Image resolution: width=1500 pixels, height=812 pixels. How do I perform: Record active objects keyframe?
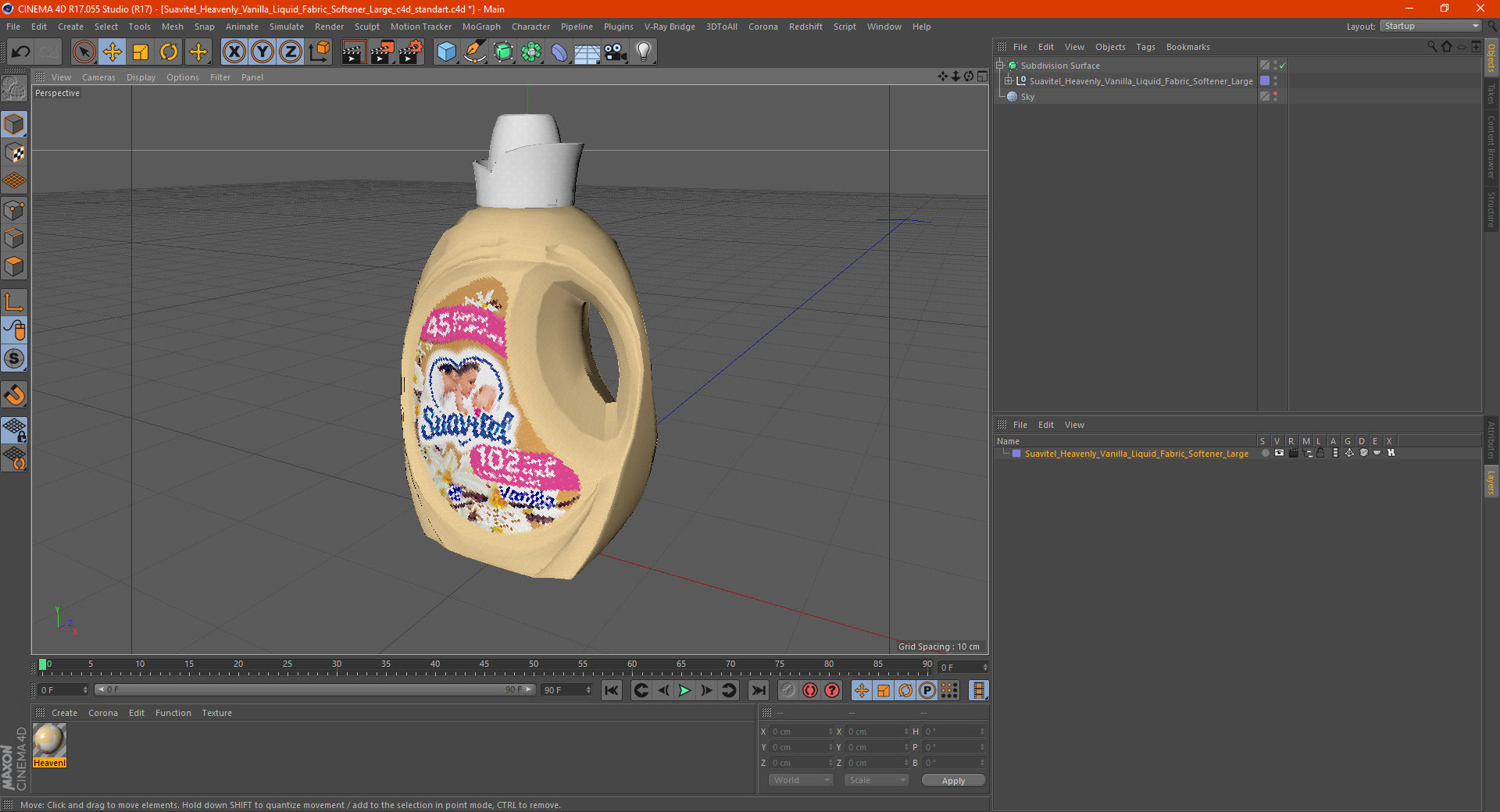[x=788, y=690]
